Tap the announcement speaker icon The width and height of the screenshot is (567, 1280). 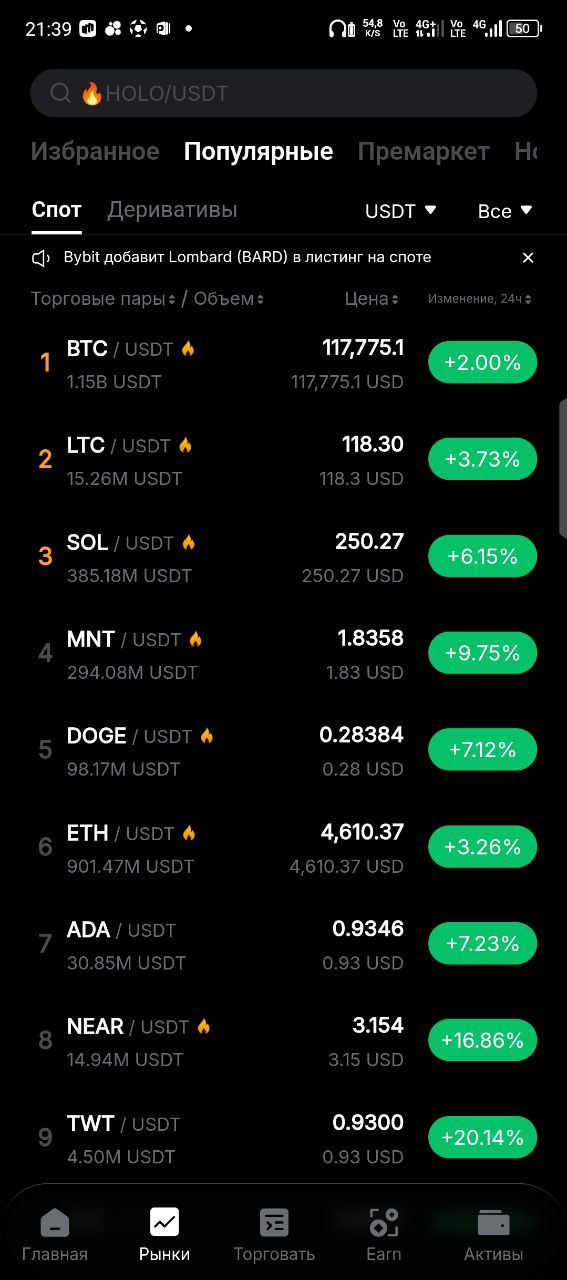click(41, 258)
